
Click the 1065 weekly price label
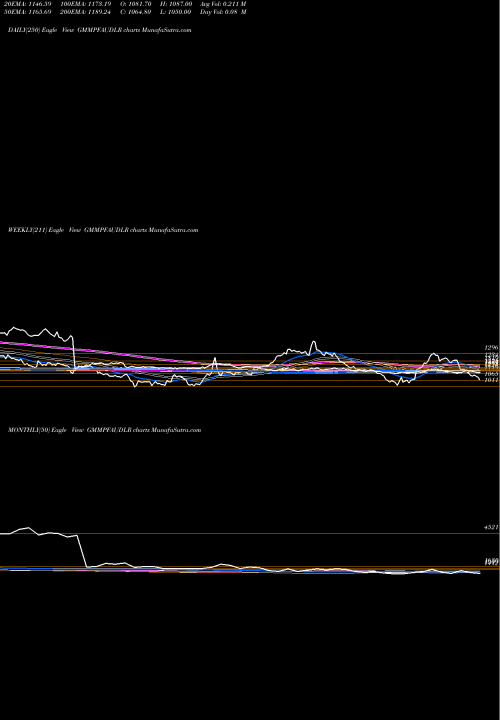pyautogui.click(x=491, y=374)
